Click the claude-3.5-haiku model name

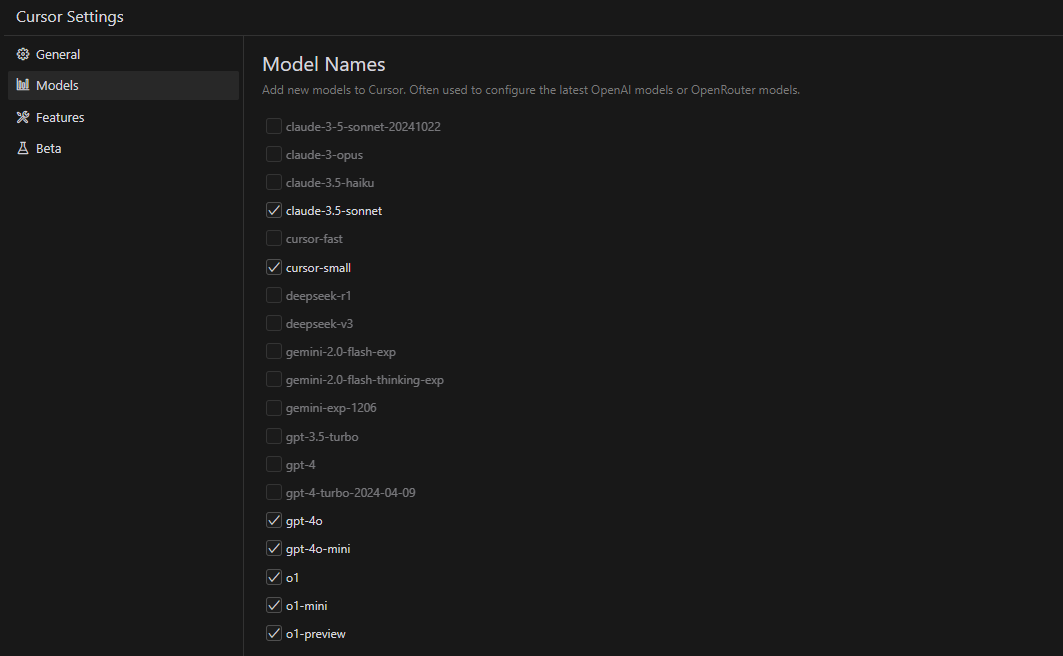(330, 183)
